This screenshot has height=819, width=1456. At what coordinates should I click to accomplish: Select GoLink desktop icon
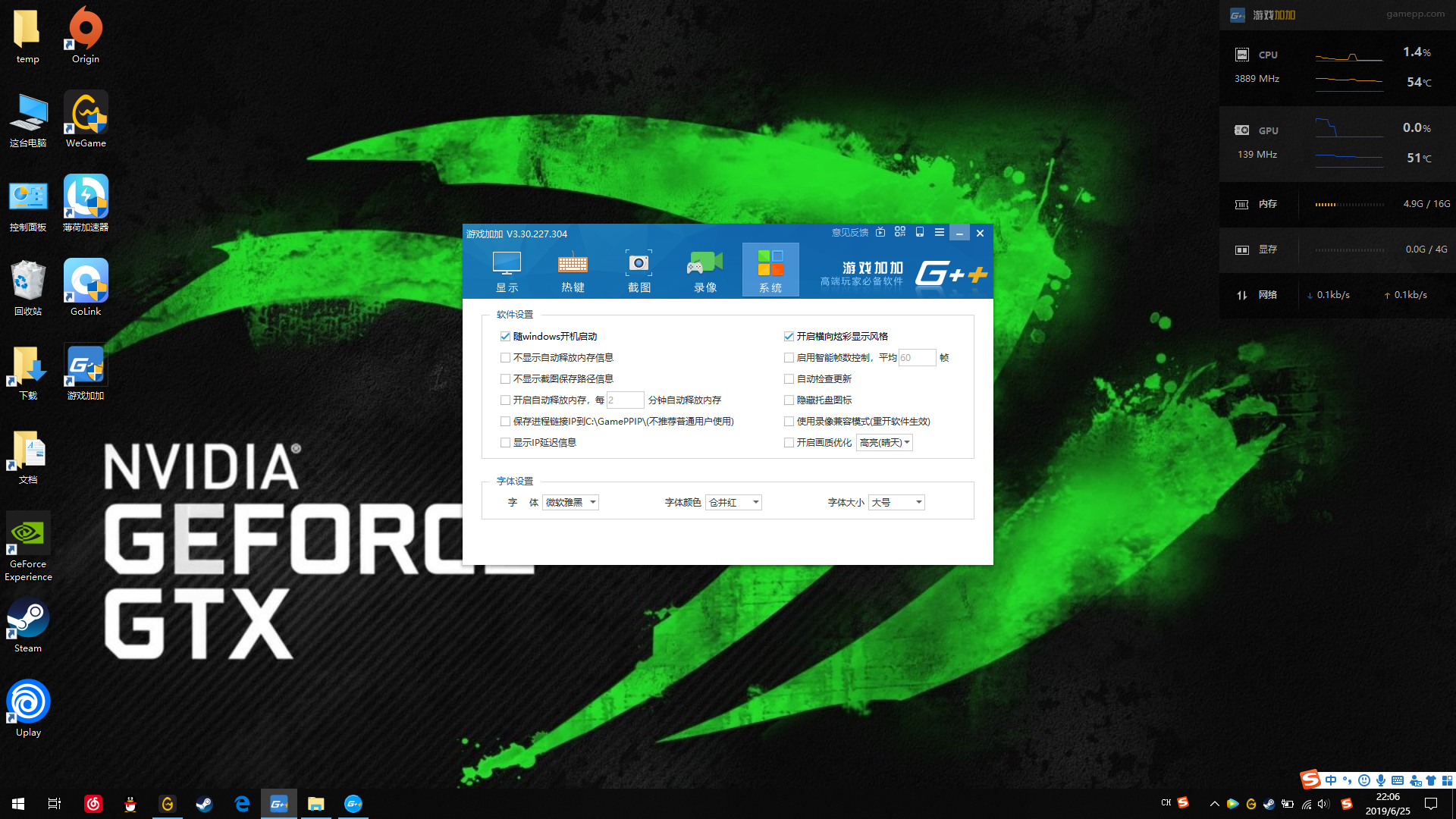click(86, 287)
